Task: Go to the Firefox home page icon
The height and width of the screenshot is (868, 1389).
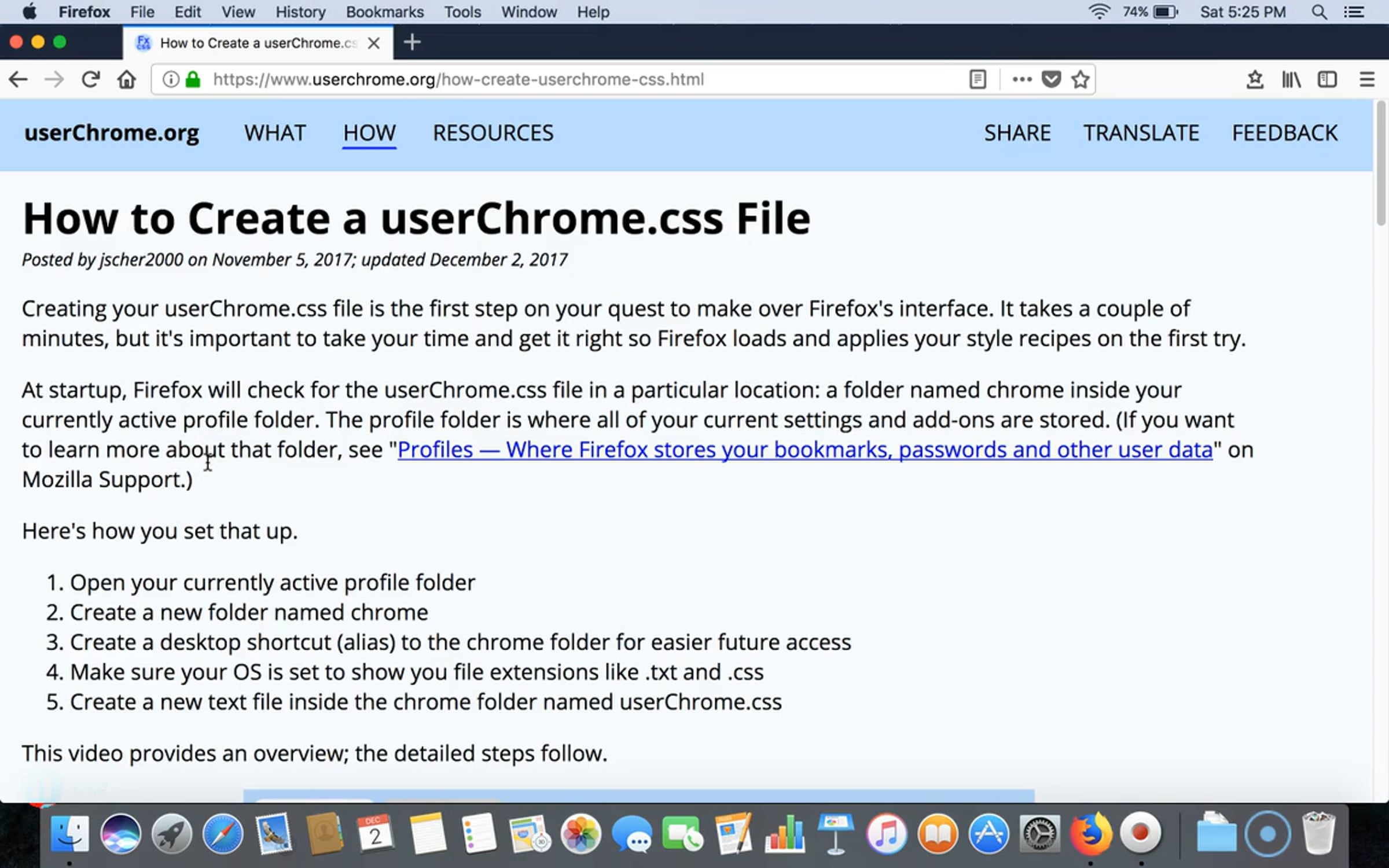Action: (x=127, y=79)
